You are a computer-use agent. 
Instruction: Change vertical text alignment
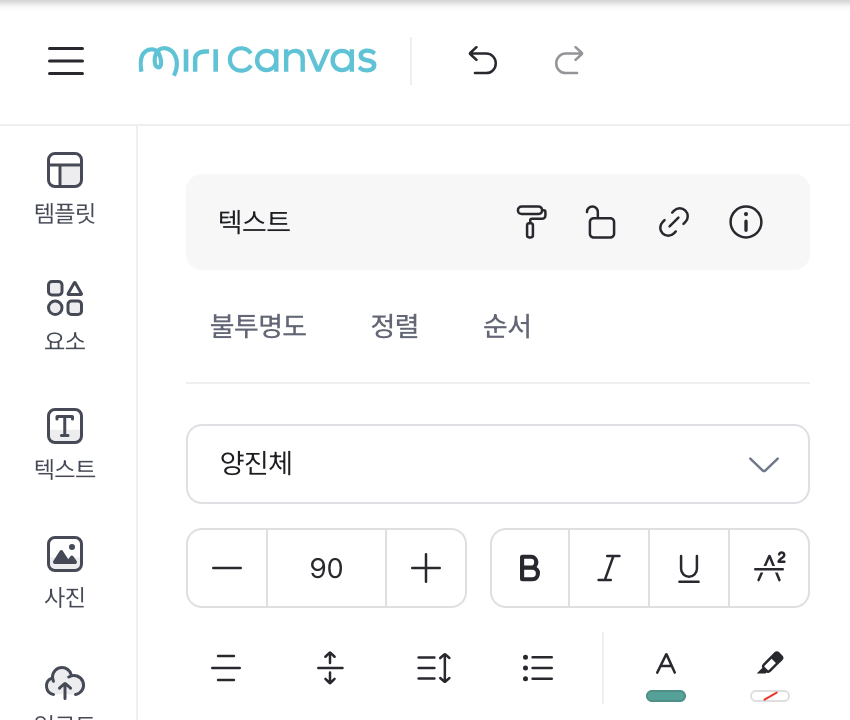point(330,668)
